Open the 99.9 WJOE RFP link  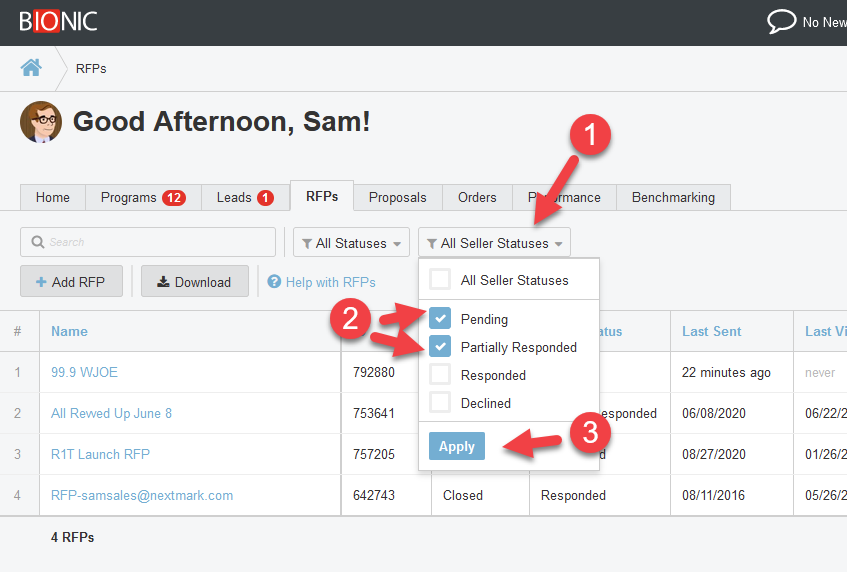[84, 372]
